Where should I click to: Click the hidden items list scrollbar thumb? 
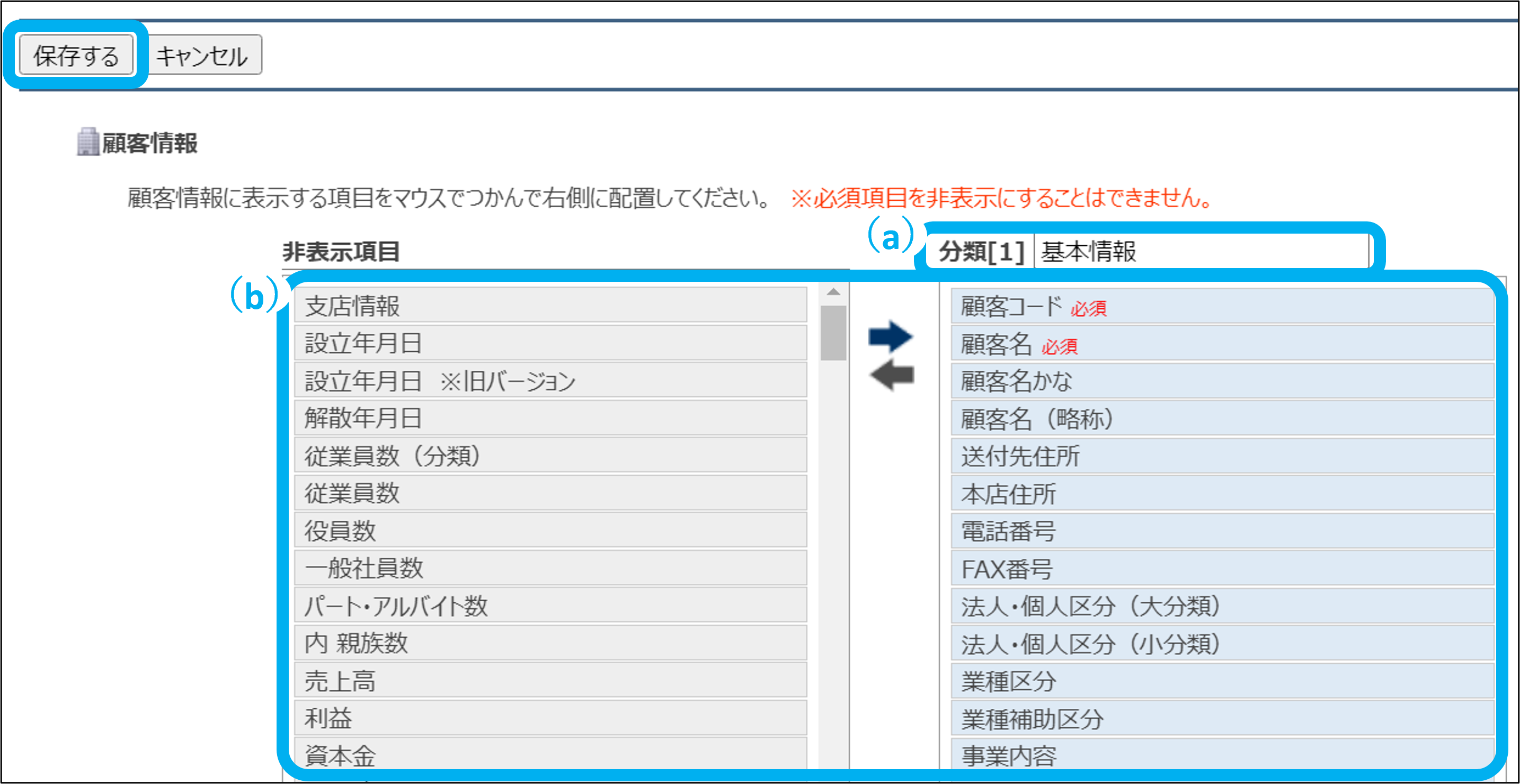point(833,333)
